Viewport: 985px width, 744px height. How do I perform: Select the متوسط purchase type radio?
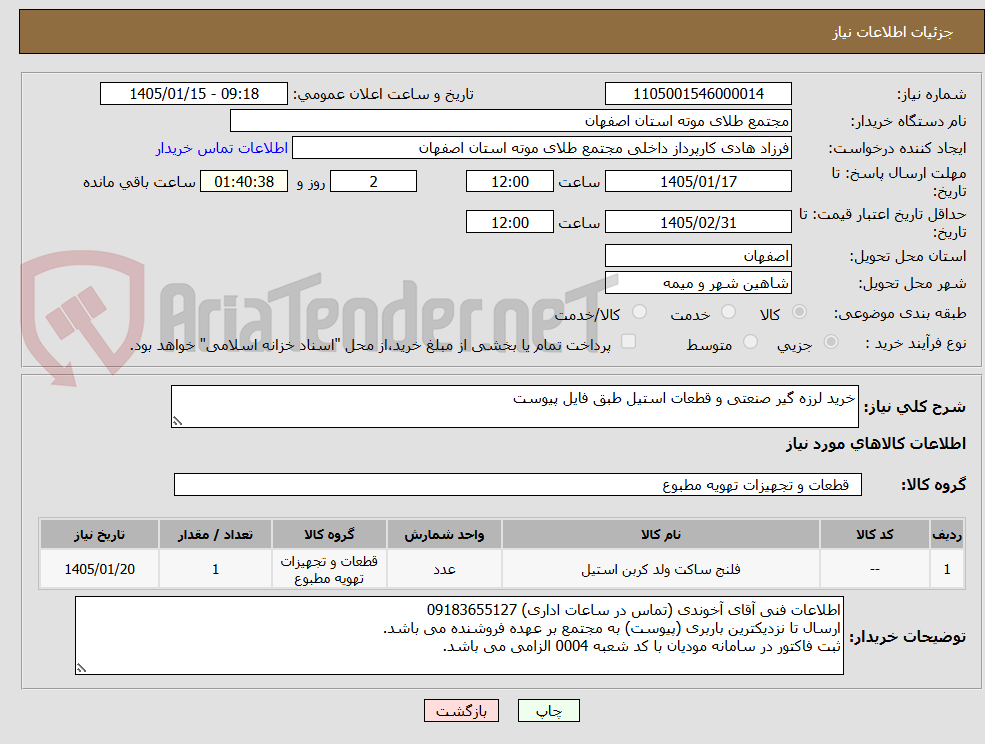tap(750, 342)
